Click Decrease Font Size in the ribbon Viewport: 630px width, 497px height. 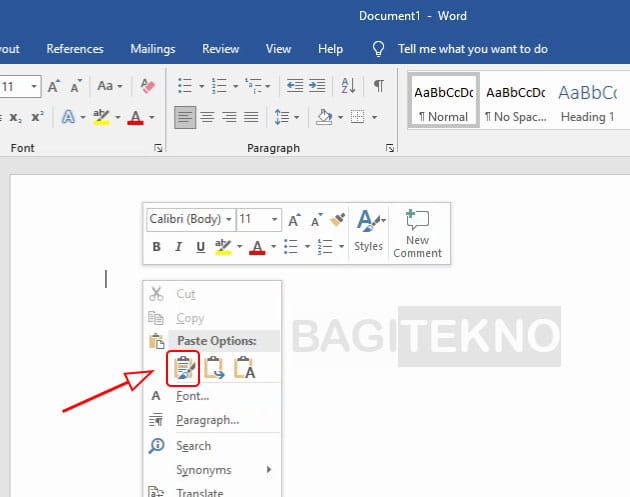(x=76, y=86)
